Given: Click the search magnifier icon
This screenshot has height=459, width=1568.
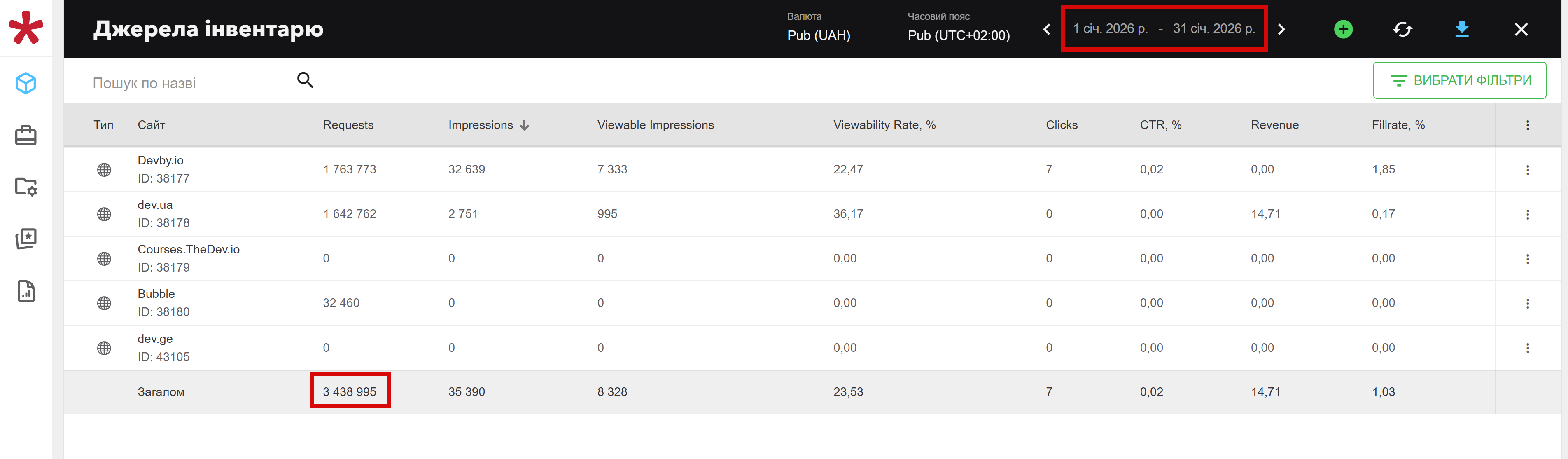Looking at the screenshot, I should [x=305, y=80].
